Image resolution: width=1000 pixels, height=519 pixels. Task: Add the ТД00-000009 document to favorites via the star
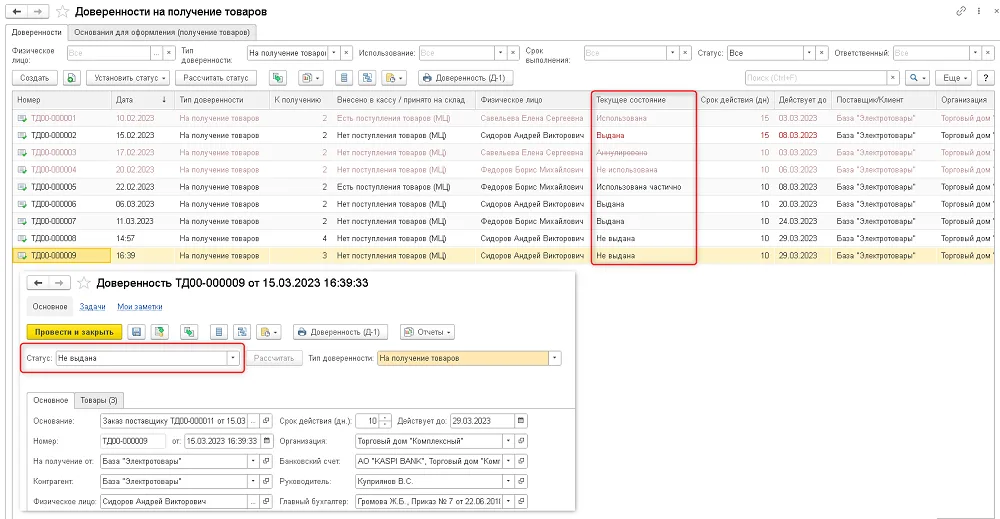click(x=84, y=283)
